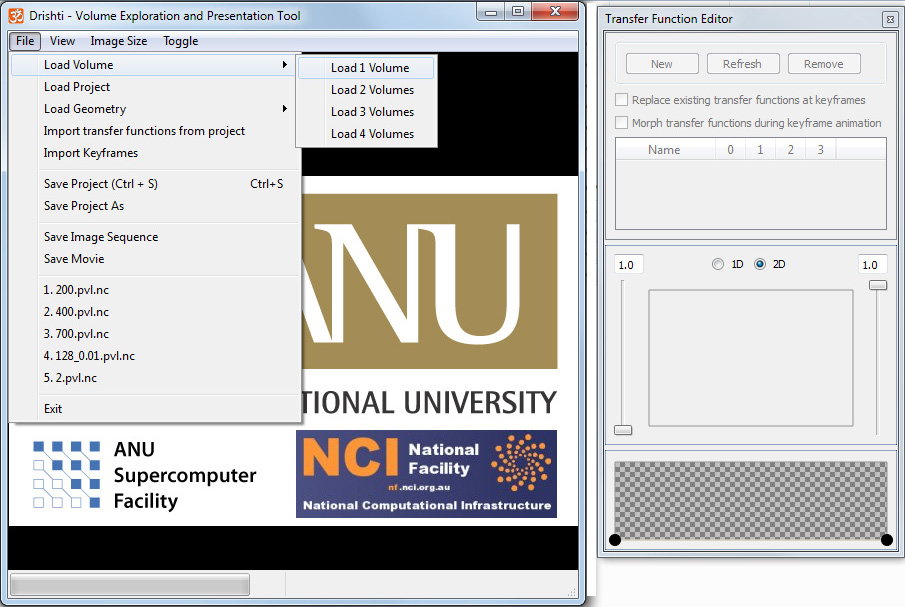Viewport: 905px width, 607px height.
Task: Choose Load 2 Volumes
Action: (x=366, y=90)
